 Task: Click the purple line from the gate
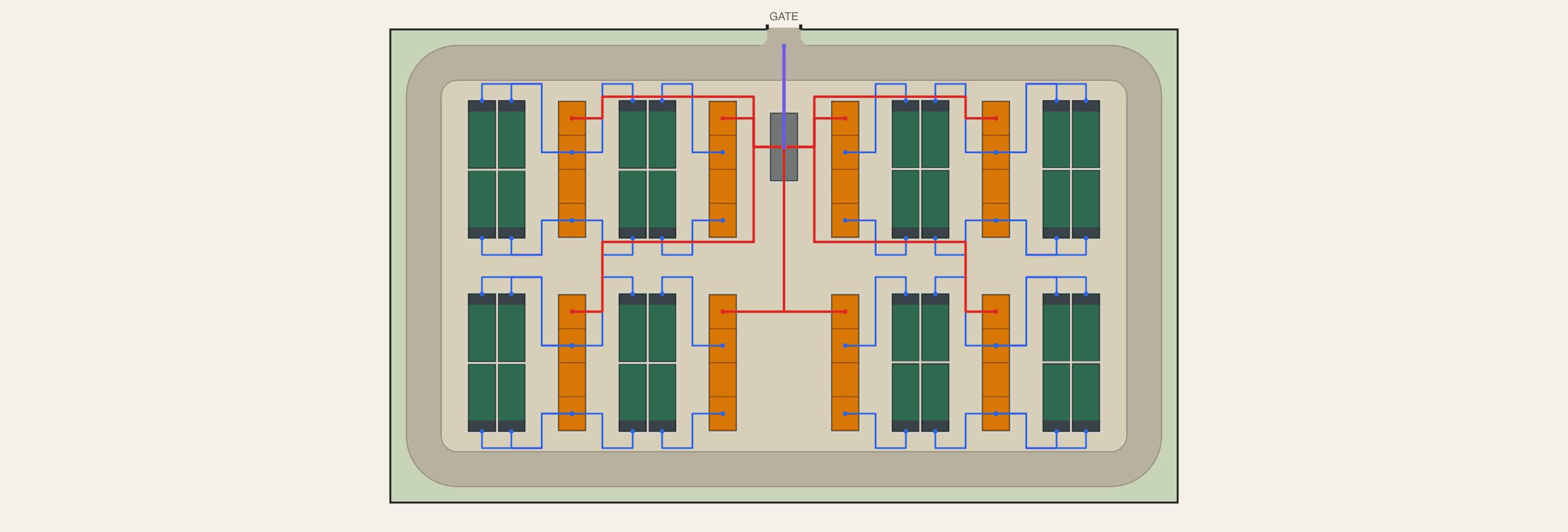coord(784,96)
